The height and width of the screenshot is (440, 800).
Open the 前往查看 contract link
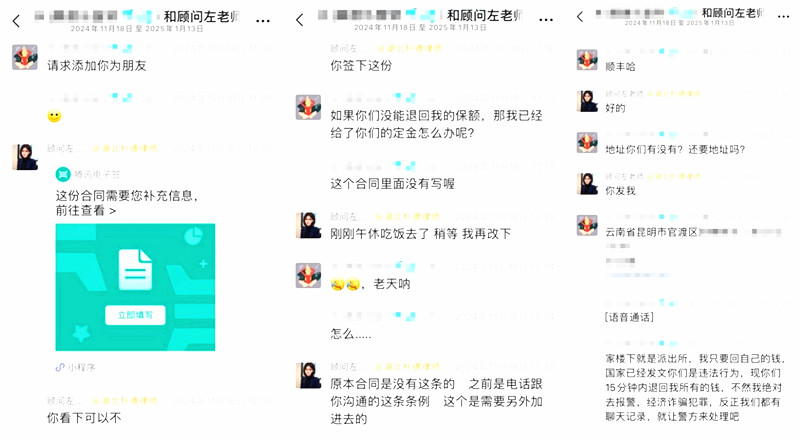coord(86,210)
